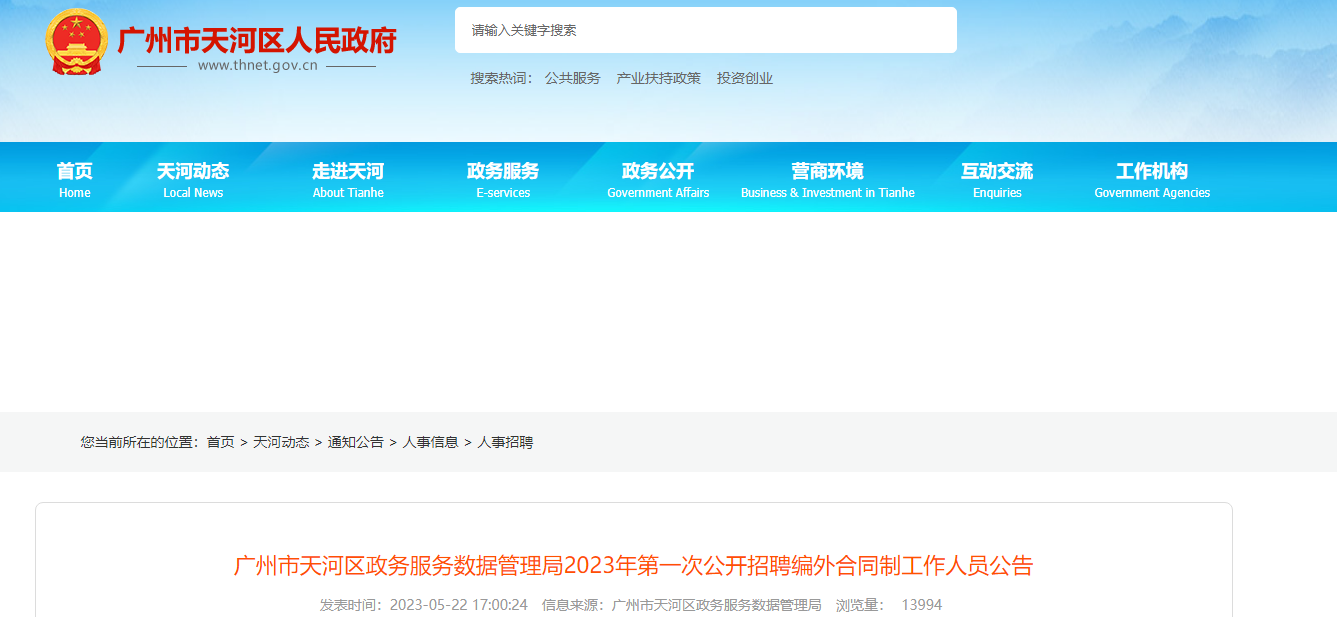This screenshot has height=617, width=1337.
Task: Click the www.thnet.gov.cn site address
Action: click(x=258, y=63)
